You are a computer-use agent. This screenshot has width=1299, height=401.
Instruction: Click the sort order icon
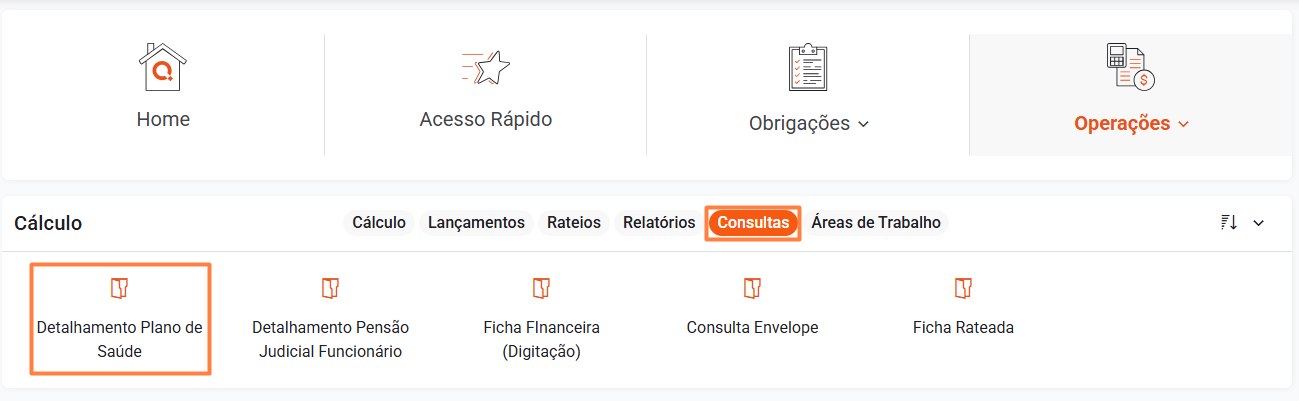coord(1230,223)
